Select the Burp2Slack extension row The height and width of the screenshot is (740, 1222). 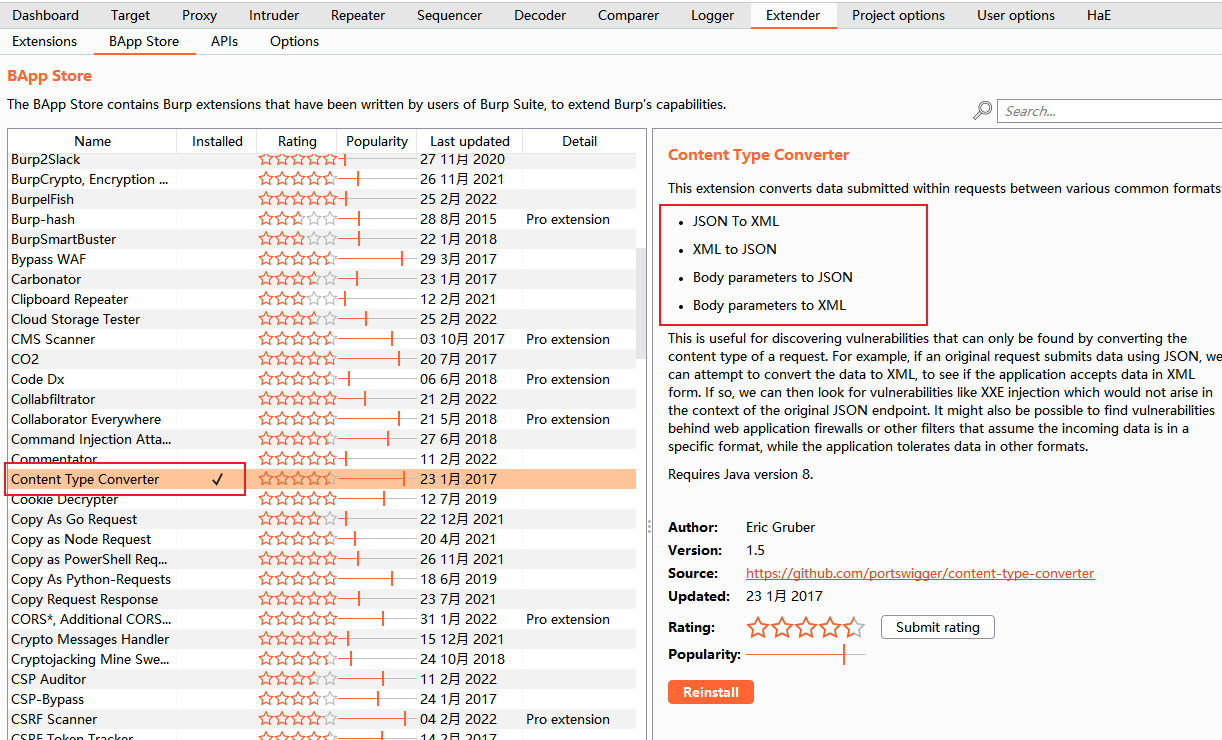322,159
